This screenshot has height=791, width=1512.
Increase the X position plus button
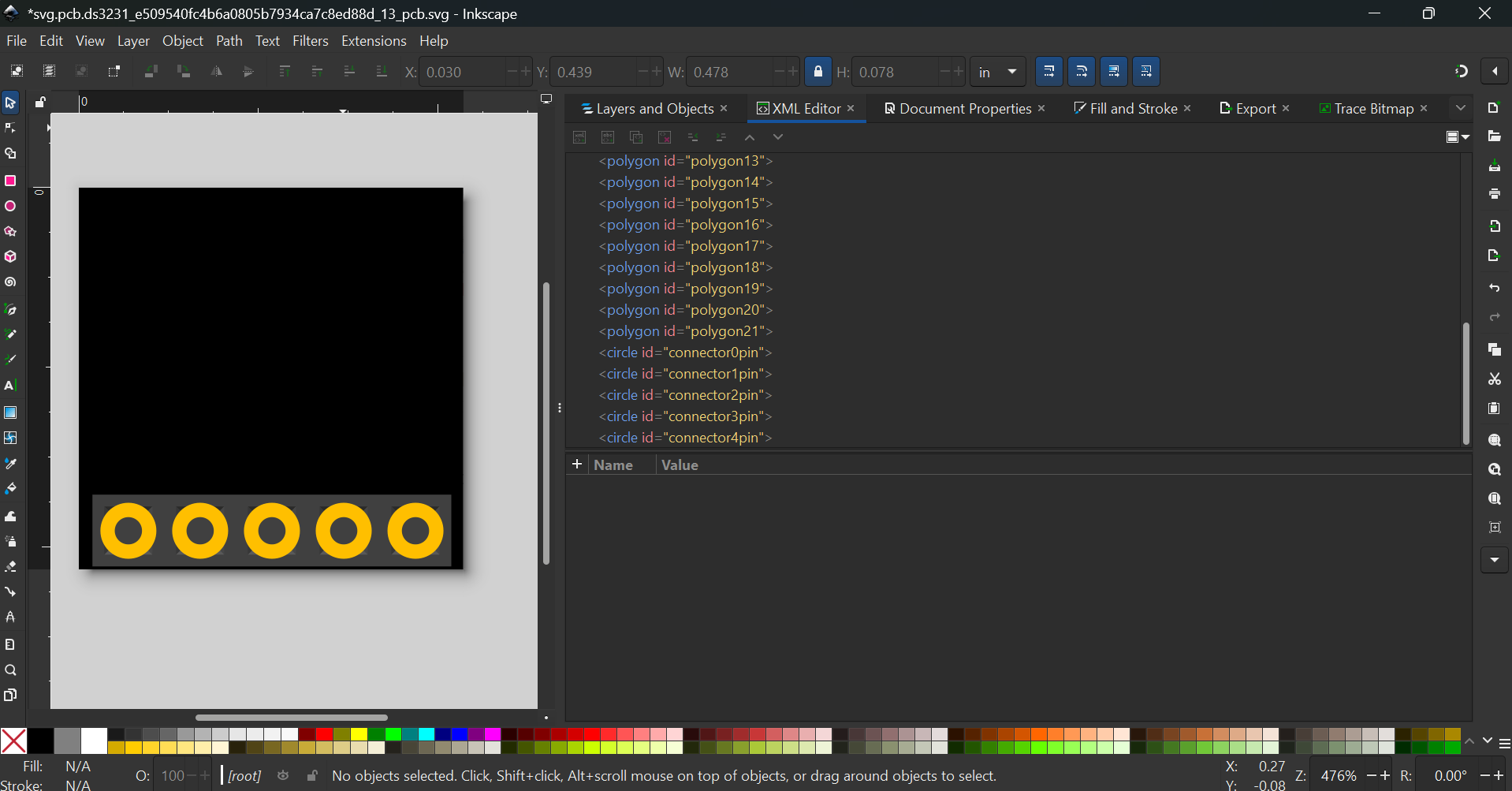tap(526, 72)
